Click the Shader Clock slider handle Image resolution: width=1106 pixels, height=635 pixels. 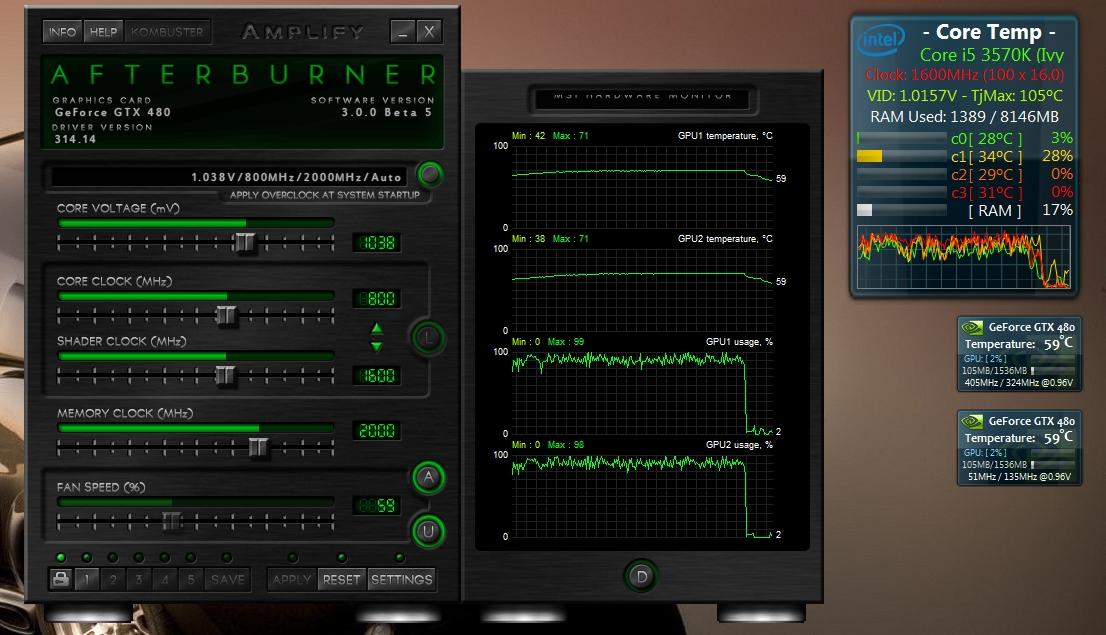point(225,375)
